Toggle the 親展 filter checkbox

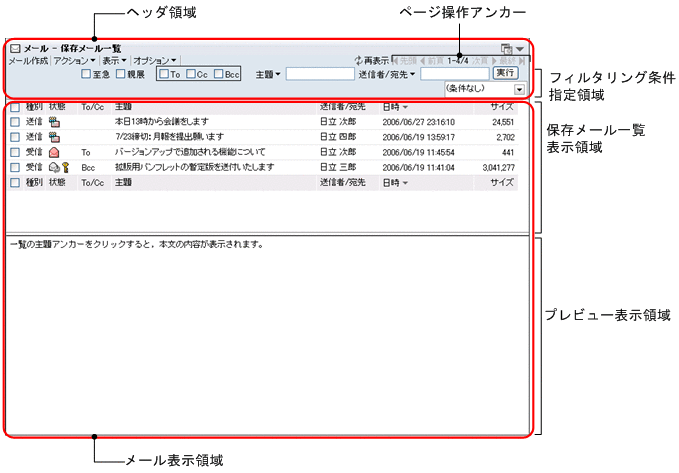click(x=120, y=74)
